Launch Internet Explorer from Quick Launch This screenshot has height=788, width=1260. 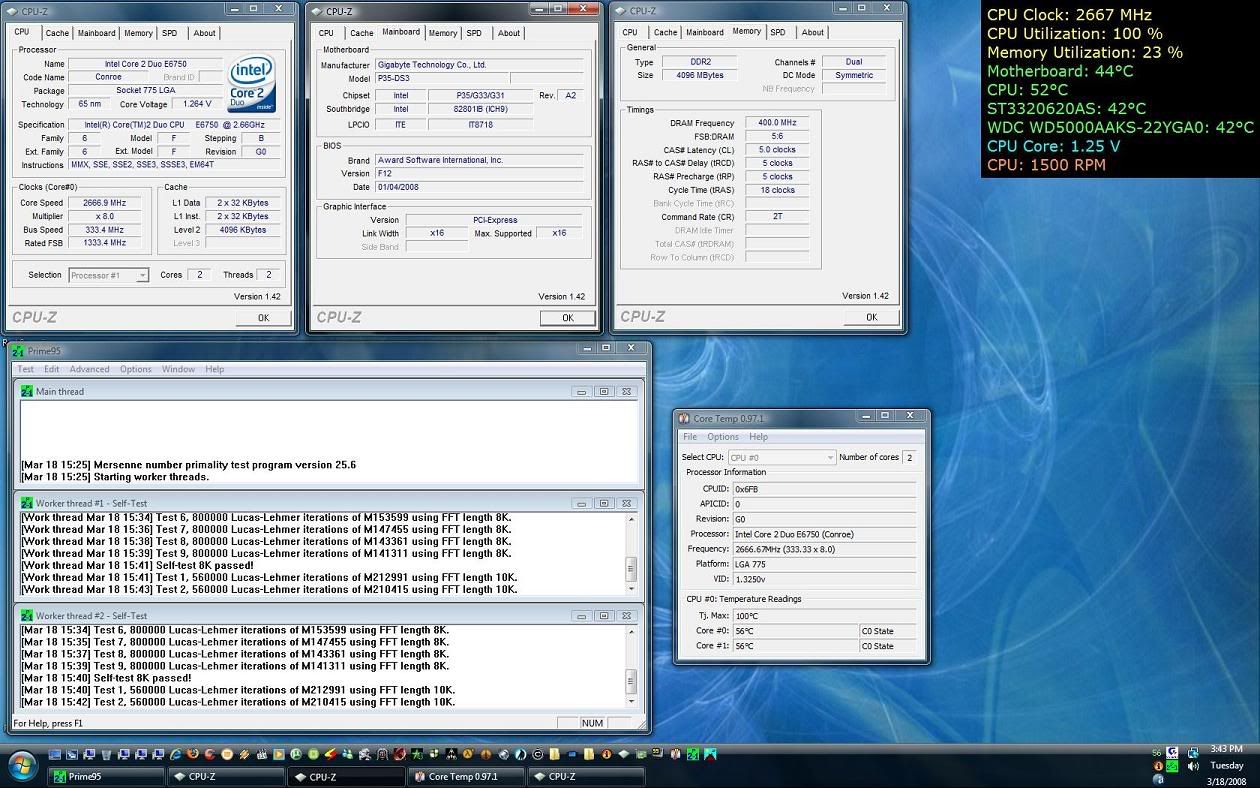click(x=176, y=754)
